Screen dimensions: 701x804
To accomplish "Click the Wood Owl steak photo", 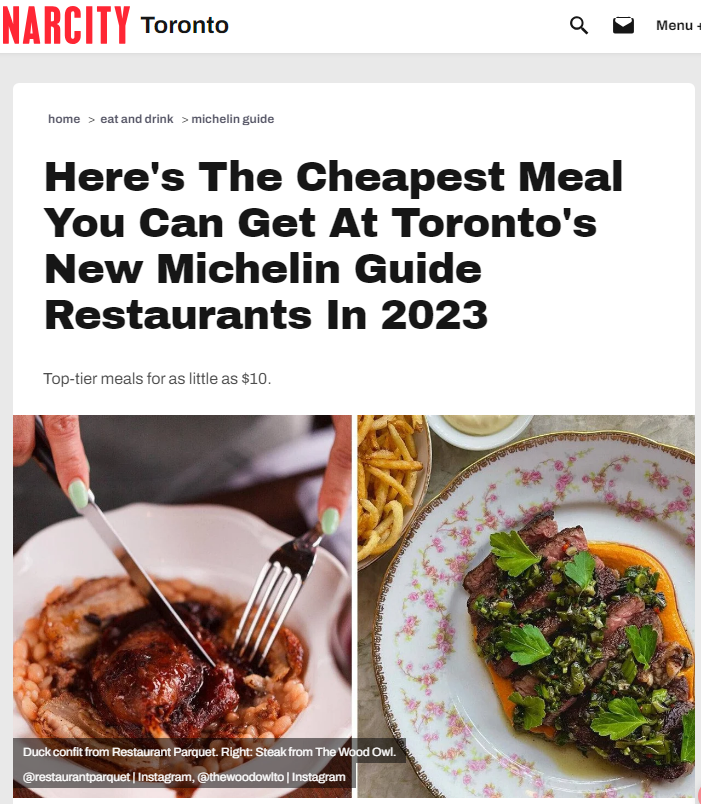I will [526, 606].
